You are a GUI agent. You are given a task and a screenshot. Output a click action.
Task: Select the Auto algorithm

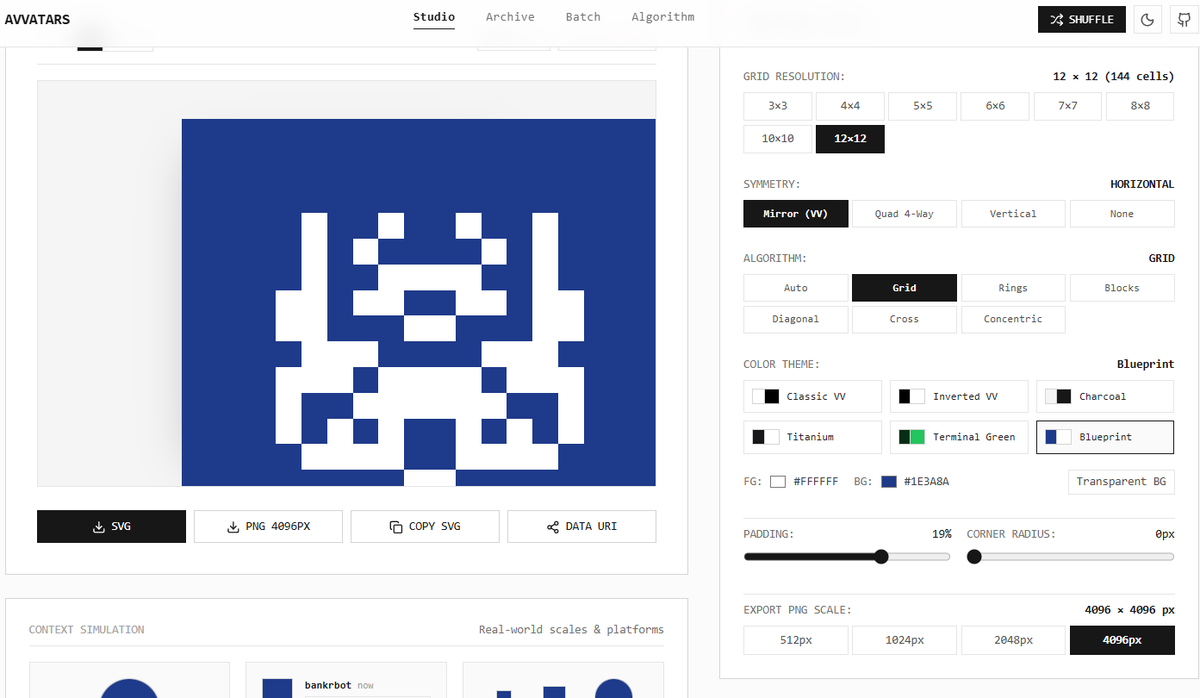point(796,288)
